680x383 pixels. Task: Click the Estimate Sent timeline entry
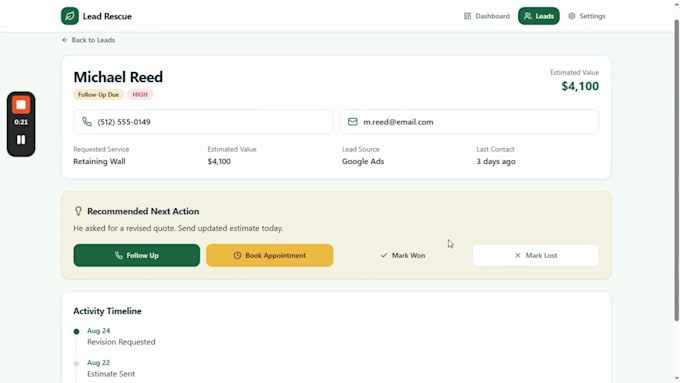coord(111,373)
